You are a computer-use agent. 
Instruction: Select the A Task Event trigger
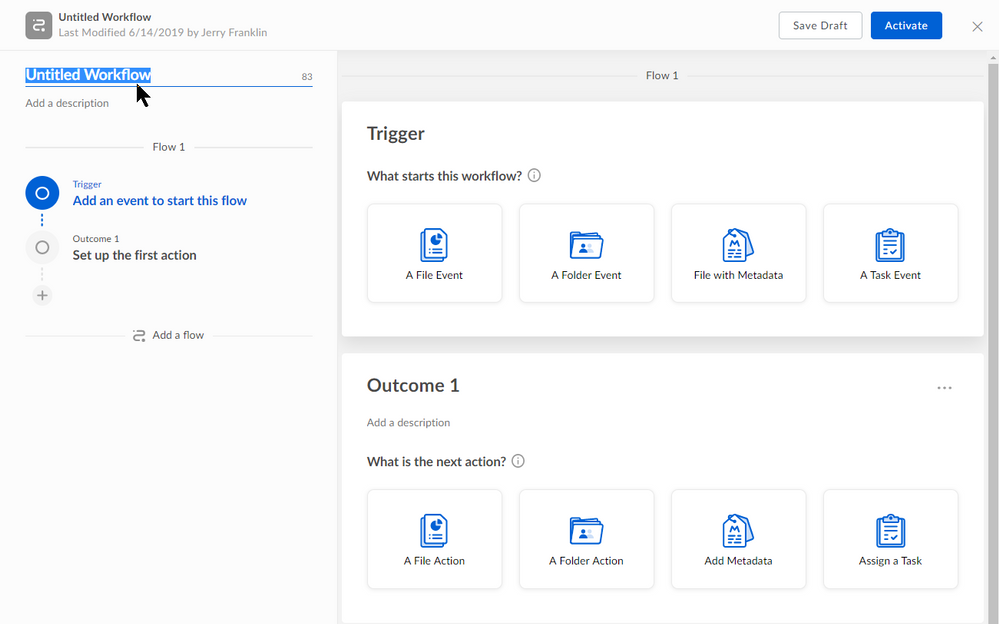(890, 252)
